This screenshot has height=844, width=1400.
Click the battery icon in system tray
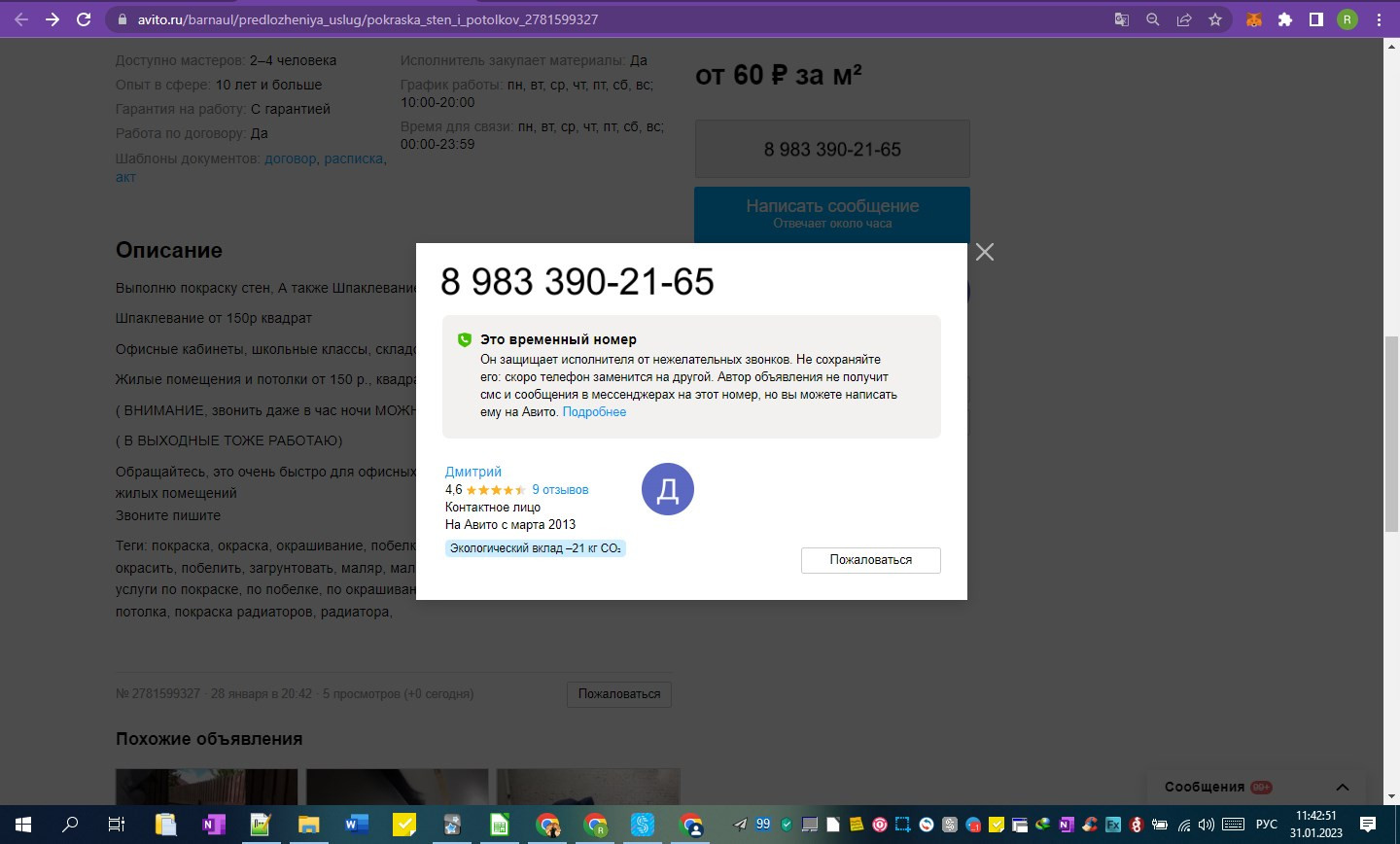tap(1160, 825)
